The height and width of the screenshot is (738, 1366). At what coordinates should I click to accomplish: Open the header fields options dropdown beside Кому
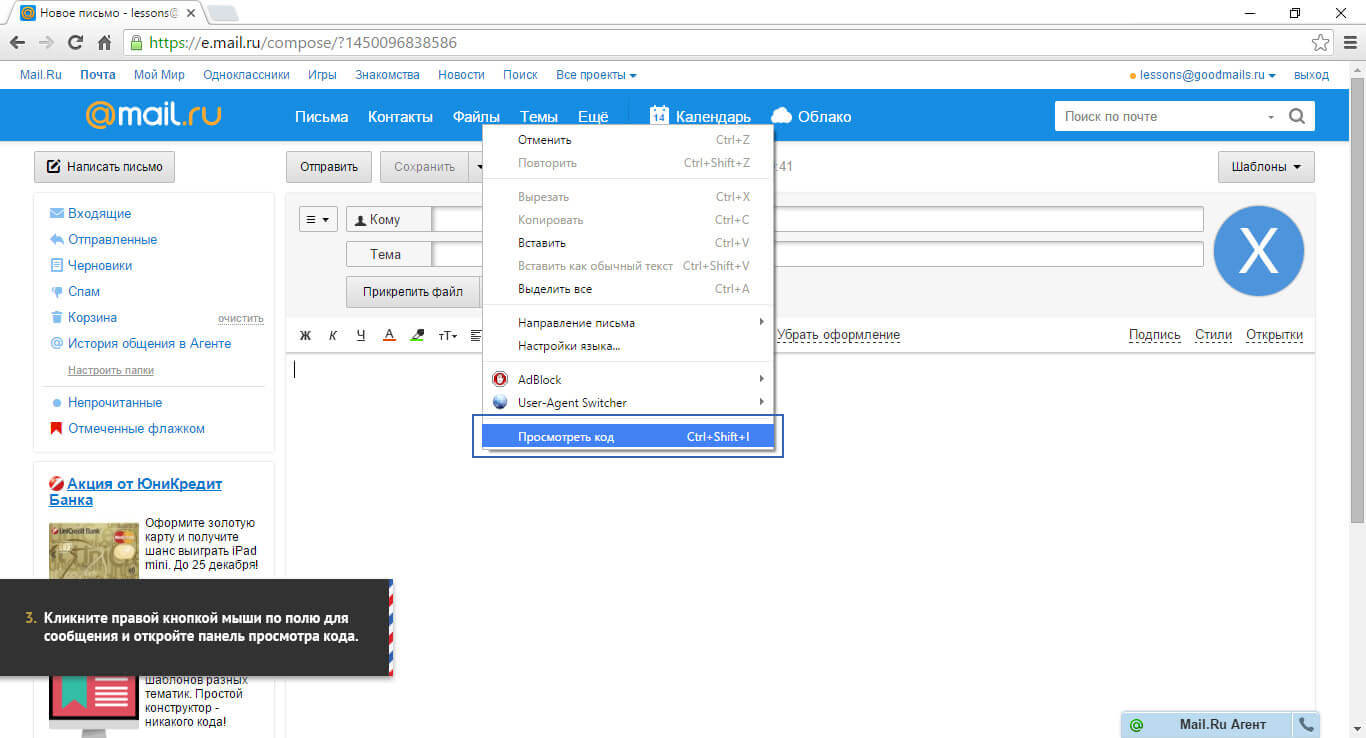(x=319, y=219)
